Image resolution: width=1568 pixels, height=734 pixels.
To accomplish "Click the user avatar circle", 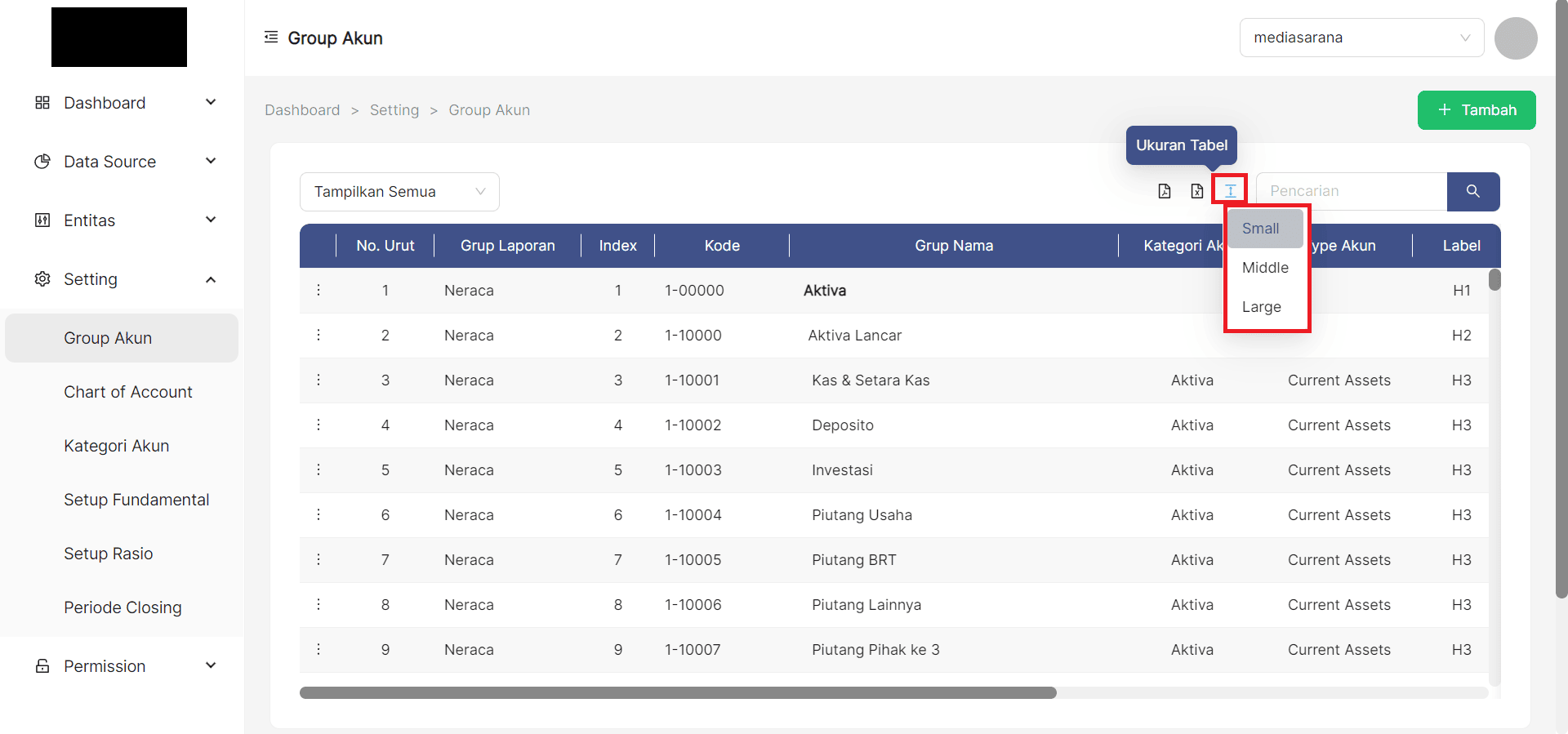I will (x=1515, y=38).
